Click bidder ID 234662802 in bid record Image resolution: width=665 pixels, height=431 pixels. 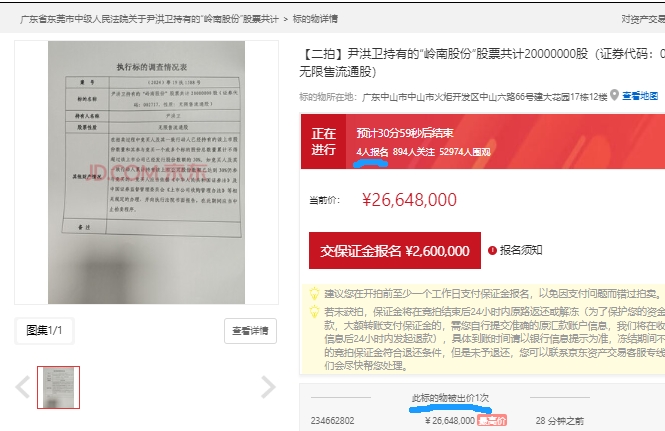click(x=332, y=420)
